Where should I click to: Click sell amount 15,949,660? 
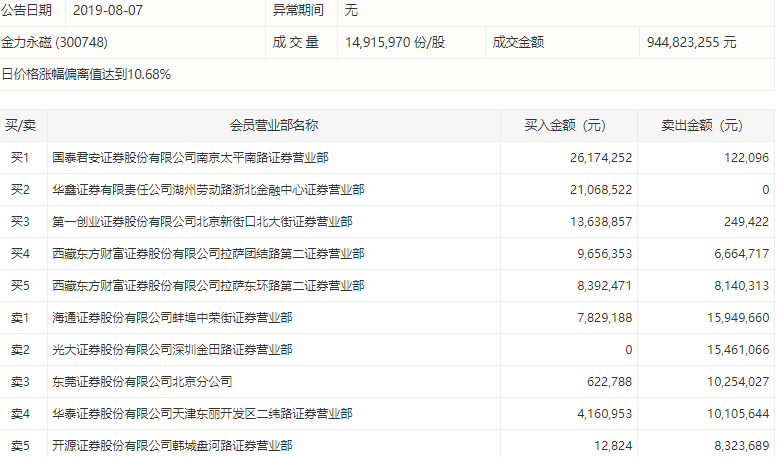click(738, 318)
